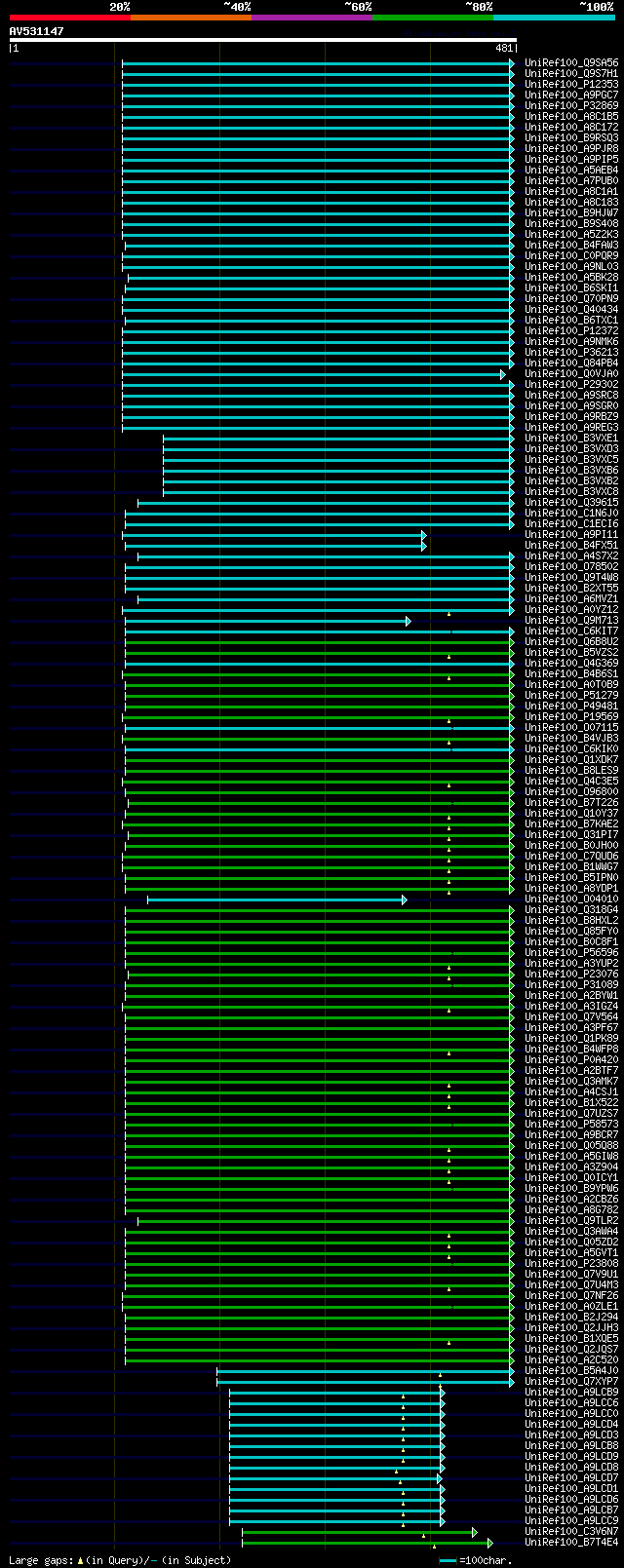Select hit UniRef100_P56596
The image size is (624, 1568).
(x=571, y=952)
